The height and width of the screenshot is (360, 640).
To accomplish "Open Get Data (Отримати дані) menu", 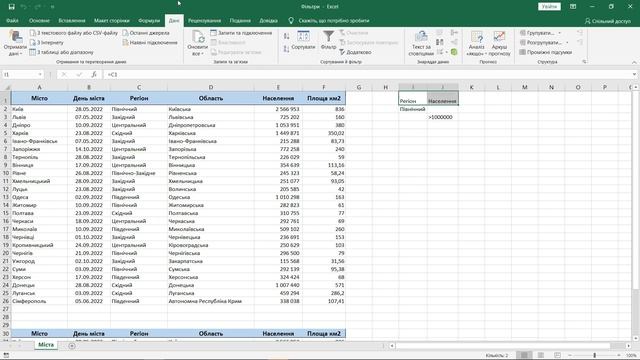I will coord(15,43).
